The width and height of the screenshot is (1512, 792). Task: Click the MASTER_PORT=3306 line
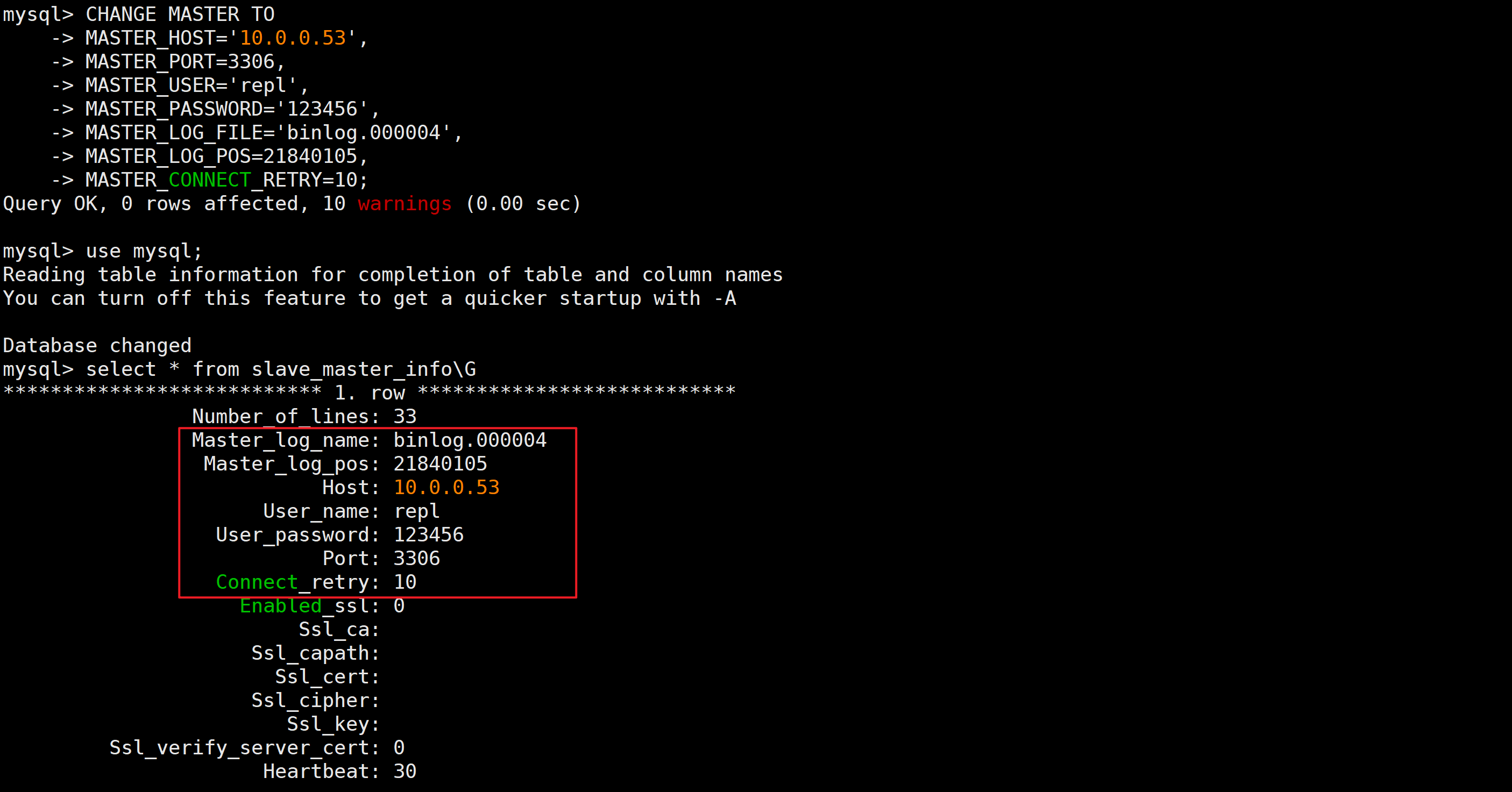(x=186, y=62)
